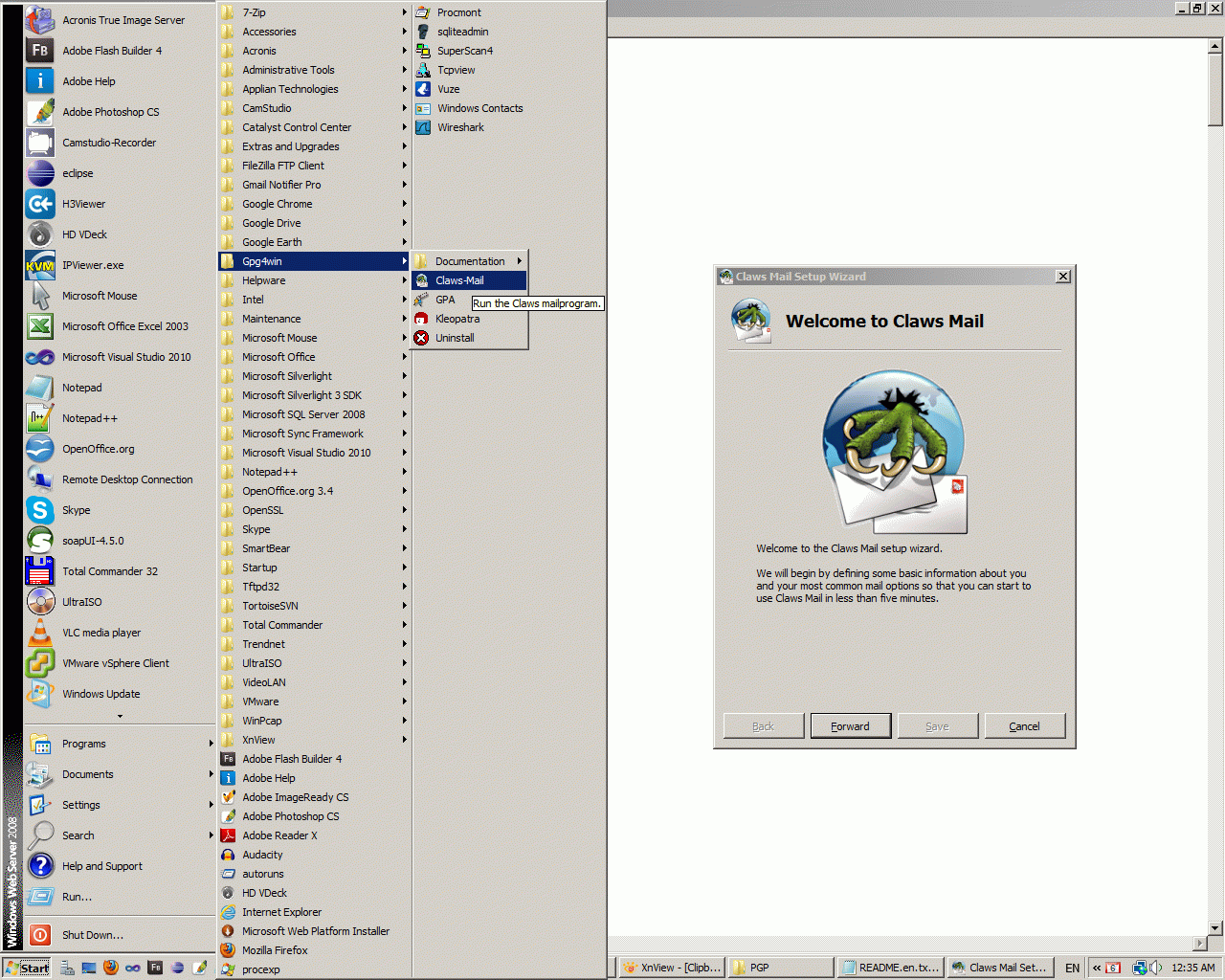The image size is (1225, 980).
Task: Close the Claws Mail Setup Wizard dialog
Action: tap(1063, 277)
